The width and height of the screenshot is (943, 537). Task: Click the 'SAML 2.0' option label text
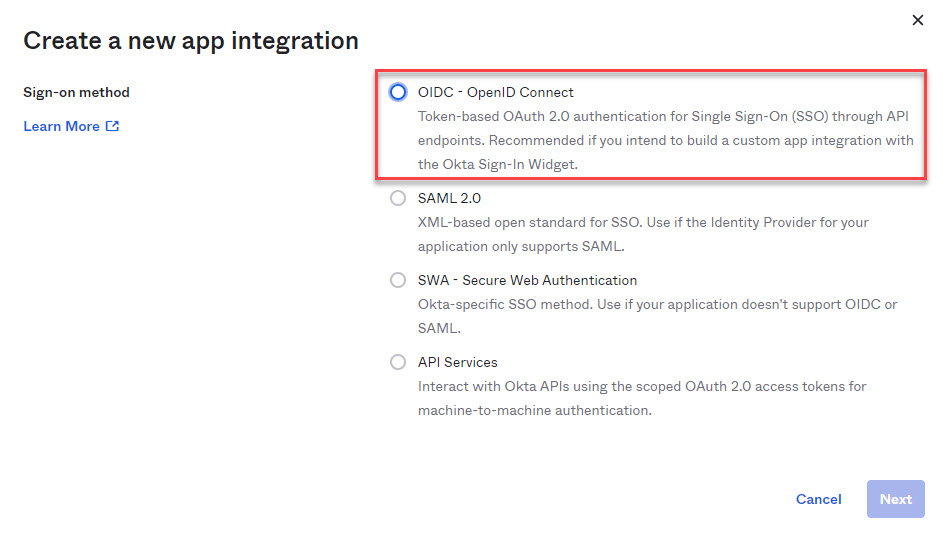449,198
